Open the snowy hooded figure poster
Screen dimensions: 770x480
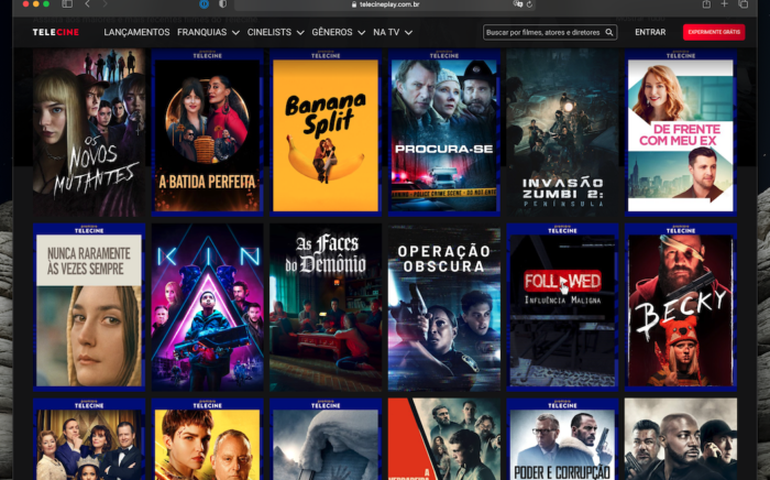(x=326, y=439)
